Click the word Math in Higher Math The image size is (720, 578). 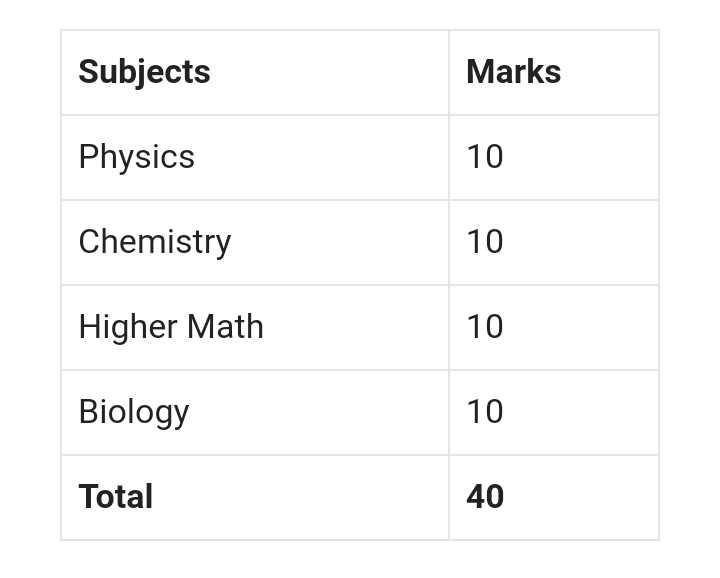pyautogui.click(x=225, y=327)
